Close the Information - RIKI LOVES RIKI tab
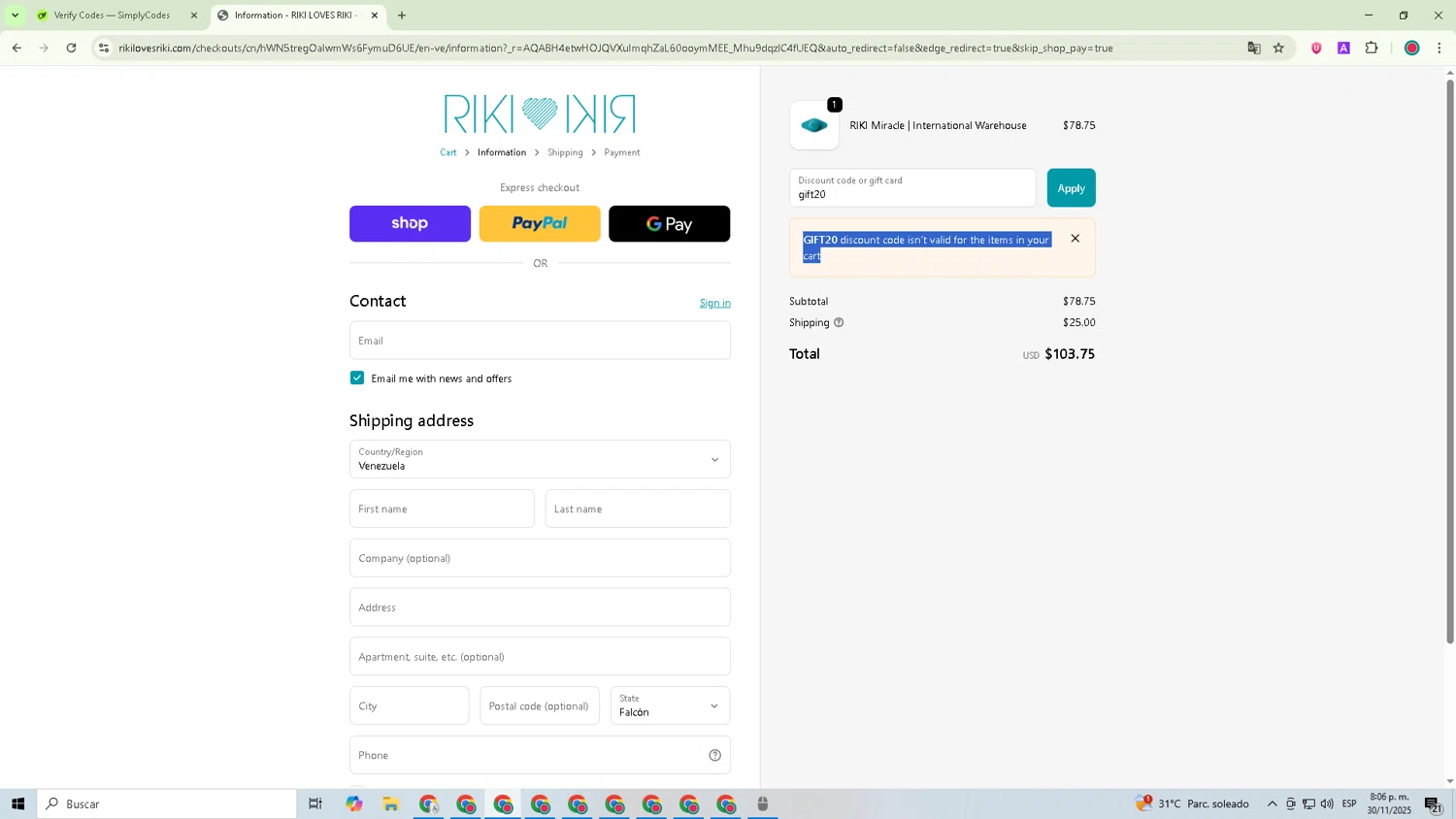Image resolution: width=1456 pixels, height=819 pixels. click(x=375, y=16)
